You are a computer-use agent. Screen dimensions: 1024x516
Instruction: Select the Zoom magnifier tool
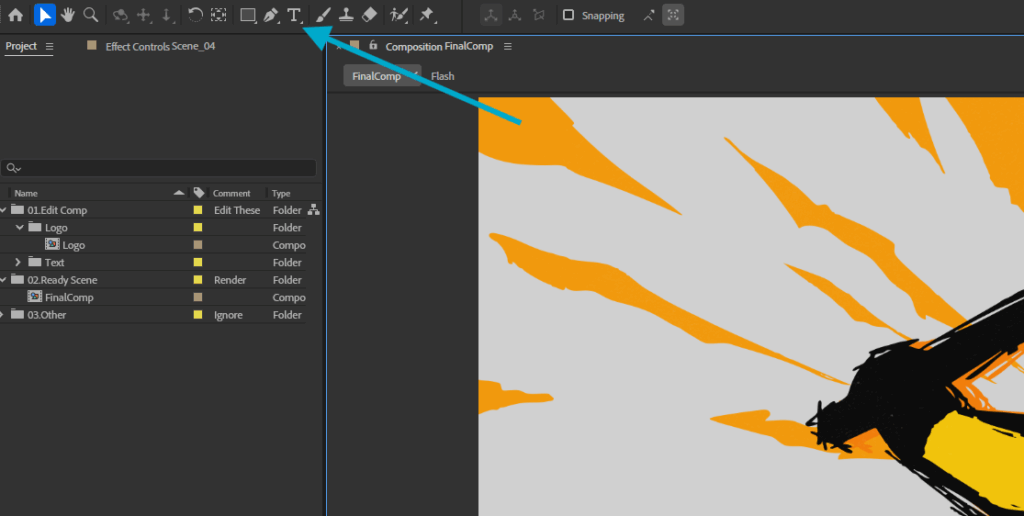point(91,15)
